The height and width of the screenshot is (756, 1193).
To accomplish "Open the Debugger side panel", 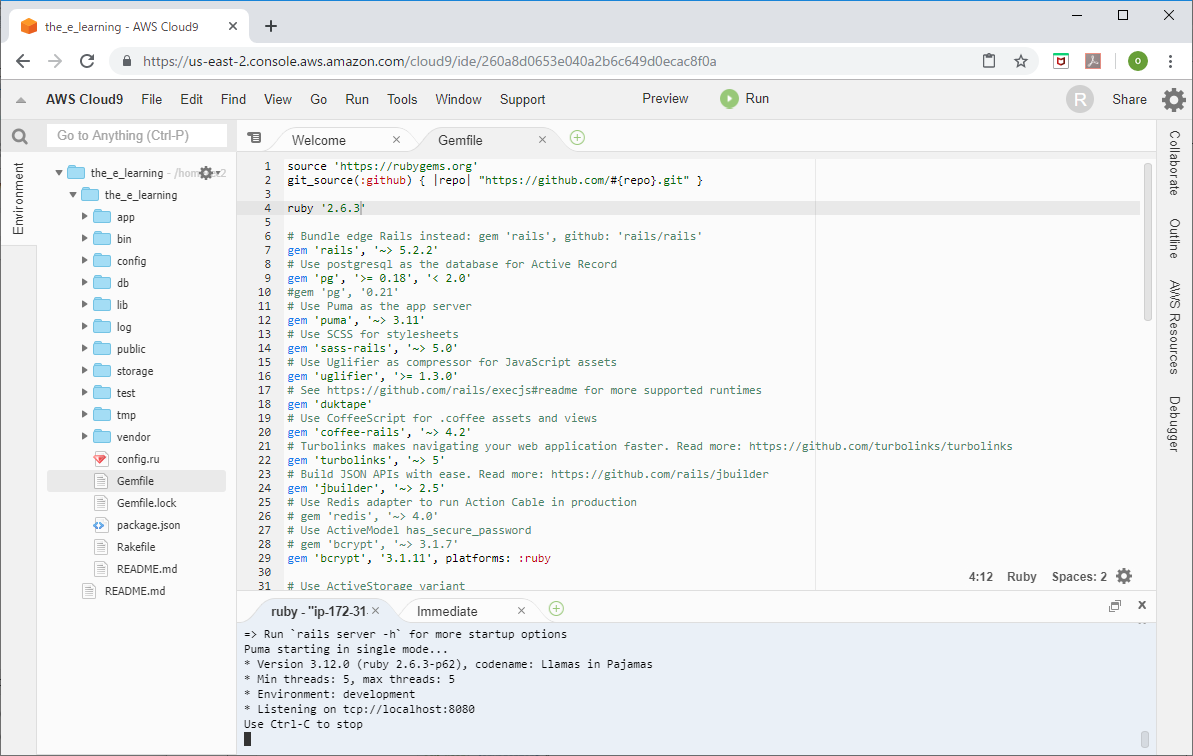I will (x=1175, y=424).
